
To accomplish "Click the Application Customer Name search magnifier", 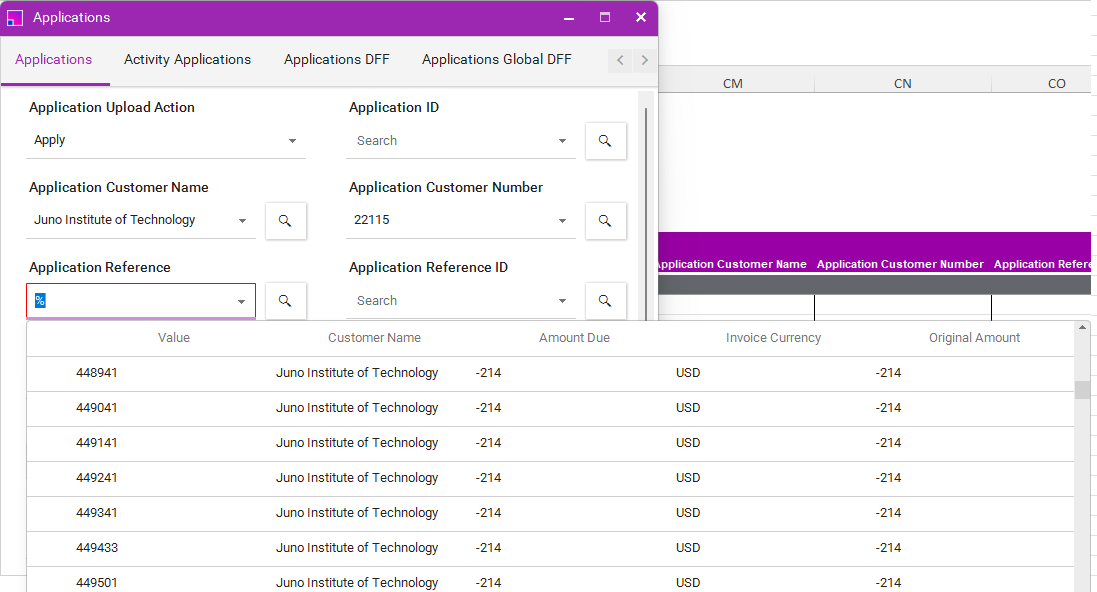I will [x=285, y=220].
